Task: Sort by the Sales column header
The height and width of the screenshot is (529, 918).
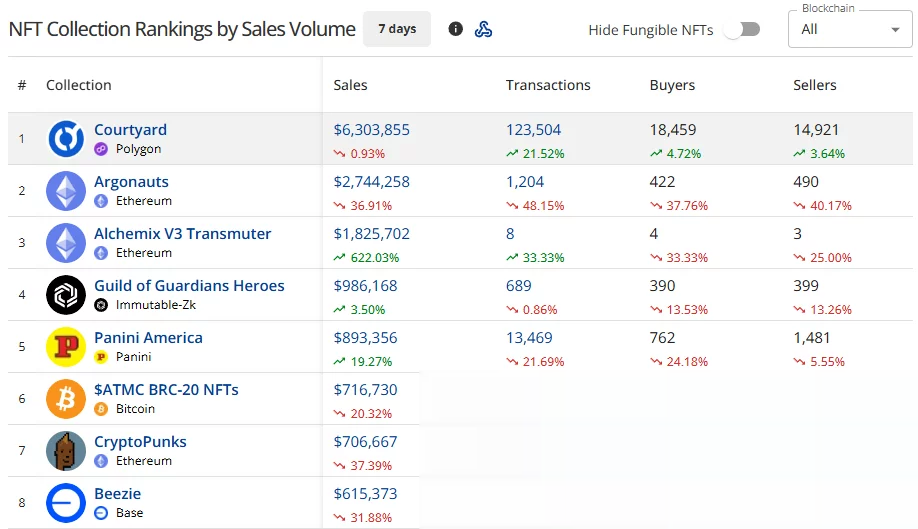Action: (350, 85)
